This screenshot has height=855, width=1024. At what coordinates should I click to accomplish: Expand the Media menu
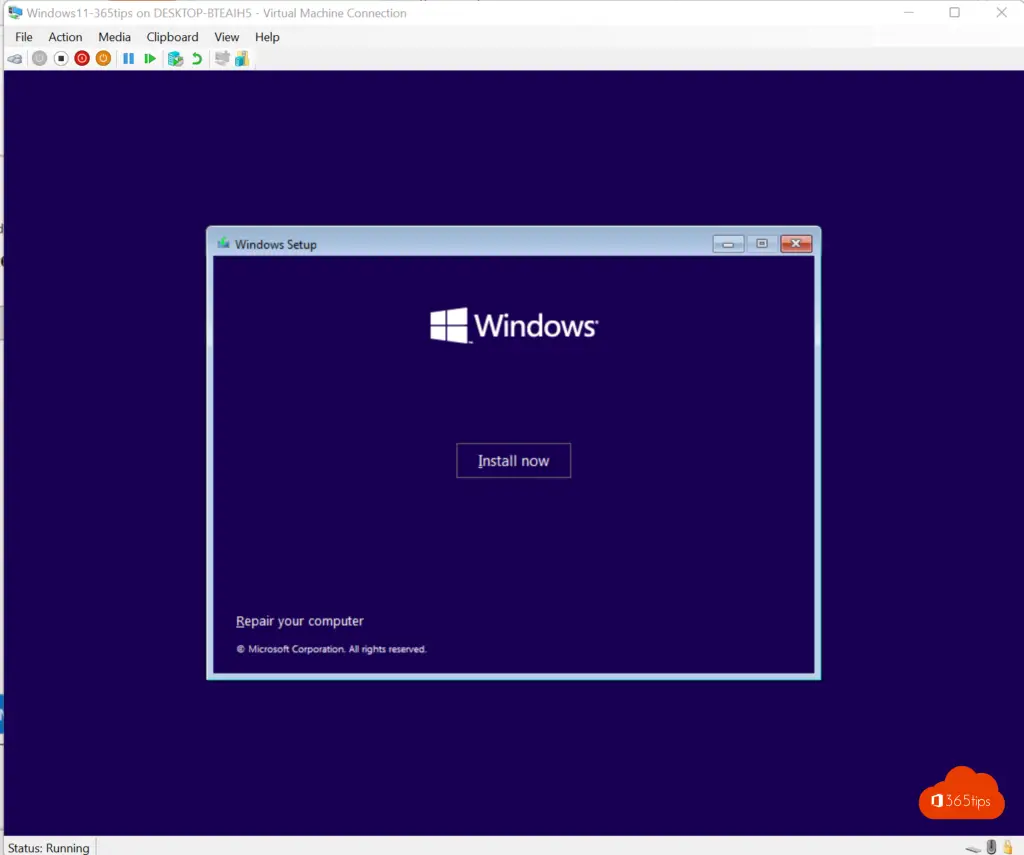click(114, 37)
